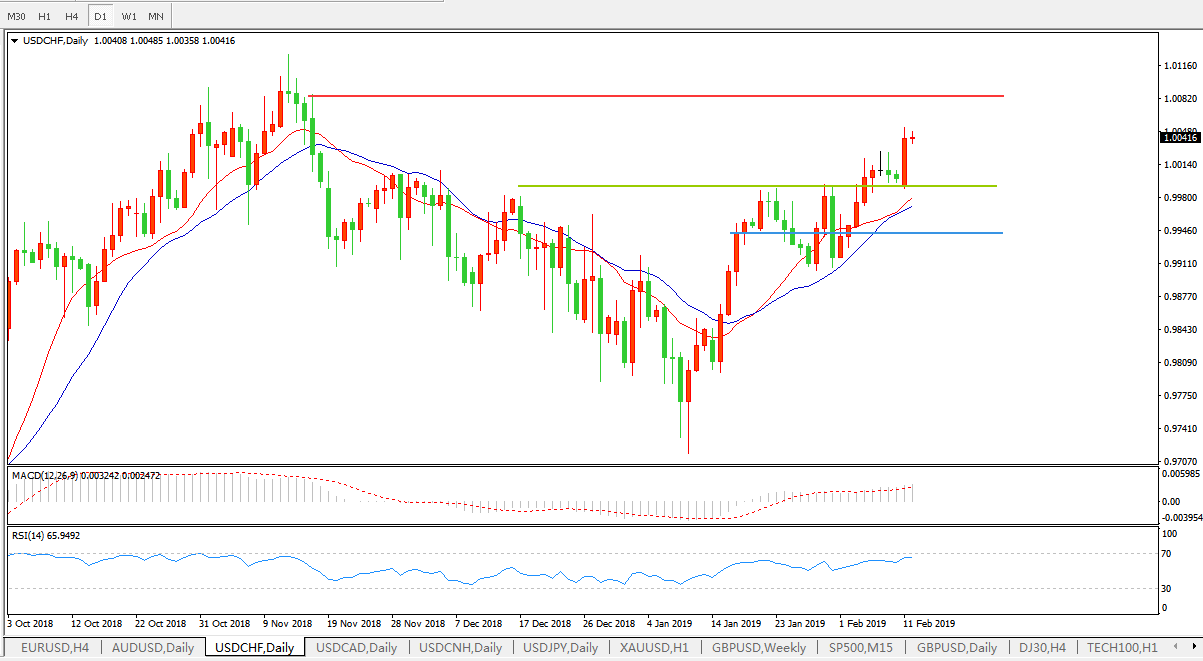Screen dimensions: 1203x661
Task: Switch chart to W1 weekly timeframe
Action: click(x=129, y=16)
